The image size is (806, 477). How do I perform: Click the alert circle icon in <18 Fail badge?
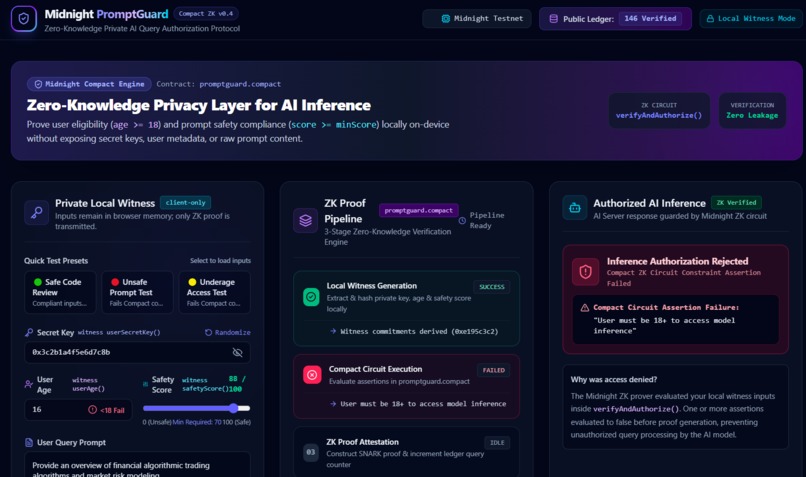click(x=93, y=410)
